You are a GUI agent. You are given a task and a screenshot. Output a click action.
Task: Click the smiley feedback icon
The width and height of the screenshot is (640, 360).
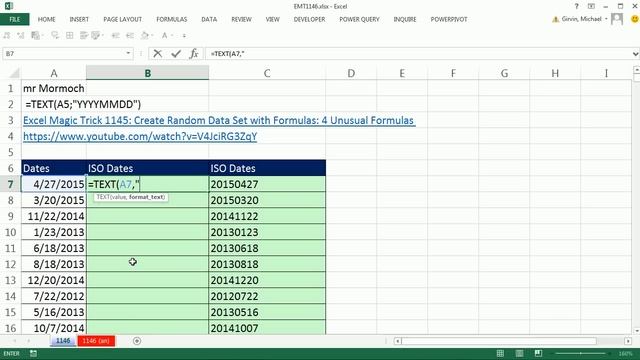tap(635, 19)
